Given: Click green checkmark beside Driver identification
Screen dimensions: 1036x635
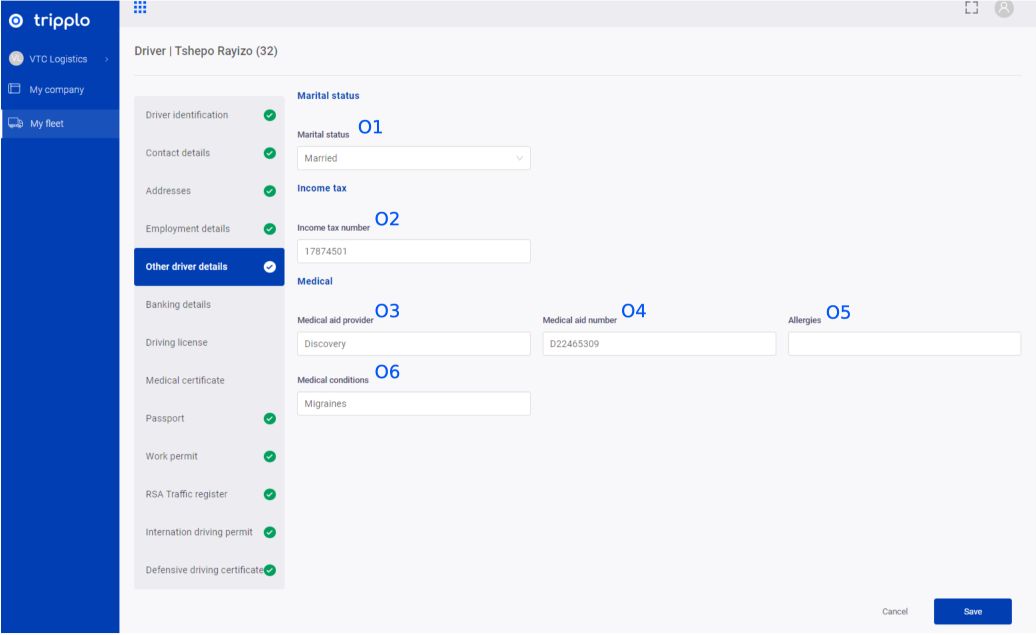Looking at the screenshot, I should (x=268, y=115).
